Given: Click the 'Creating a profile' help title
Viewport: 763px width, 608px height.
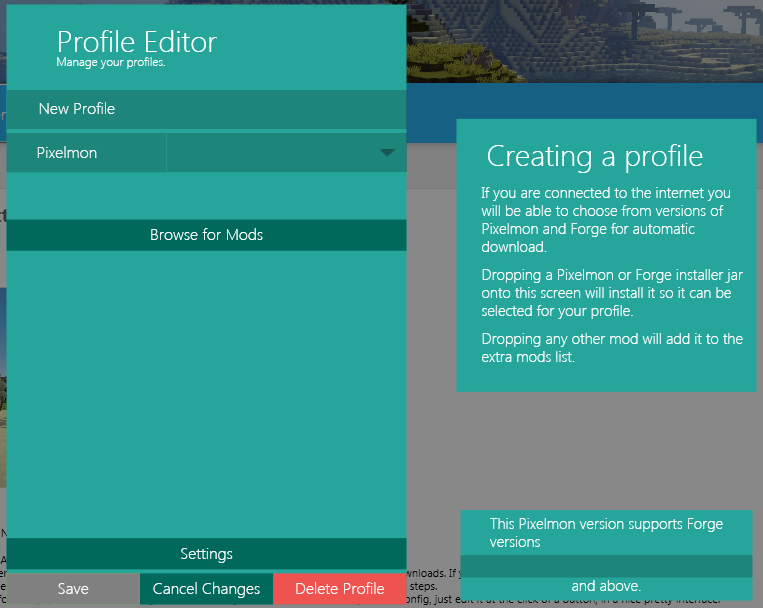Looking at the screenshot, I should [x=595, y=156].
